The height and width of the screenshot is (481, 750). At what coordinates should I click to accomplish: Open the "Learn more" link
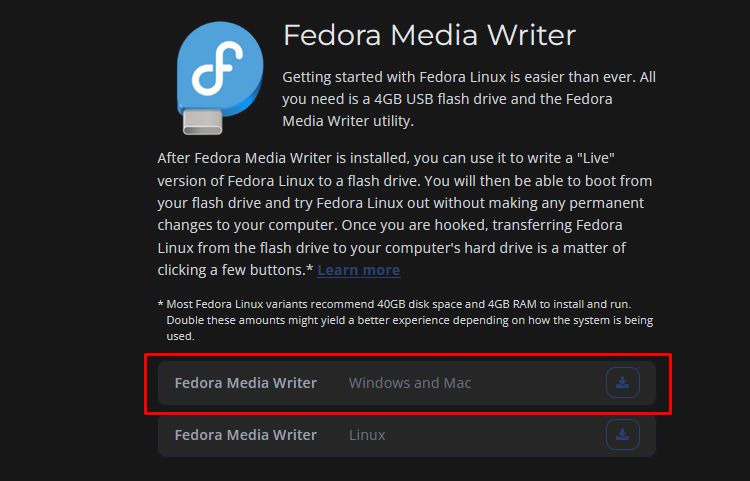[358, 270]
